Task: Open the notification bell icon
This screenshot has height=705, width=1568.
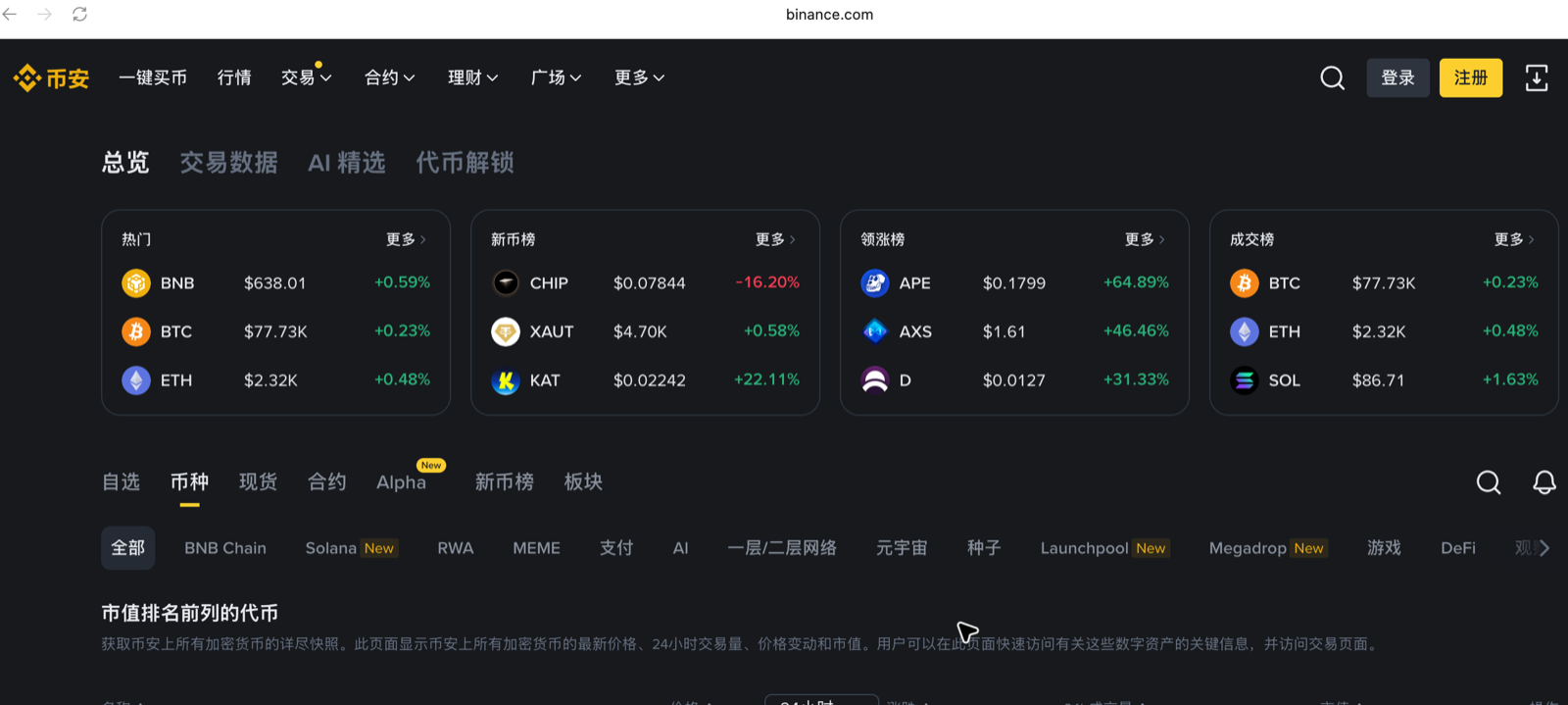Action: click(x=1544, y=481)
